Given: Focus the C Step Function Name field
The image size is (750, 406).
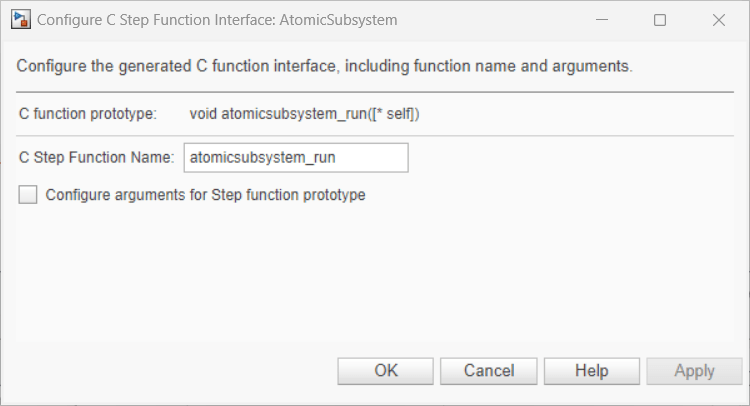Looking at the screenshot, I should click(296, 158).
